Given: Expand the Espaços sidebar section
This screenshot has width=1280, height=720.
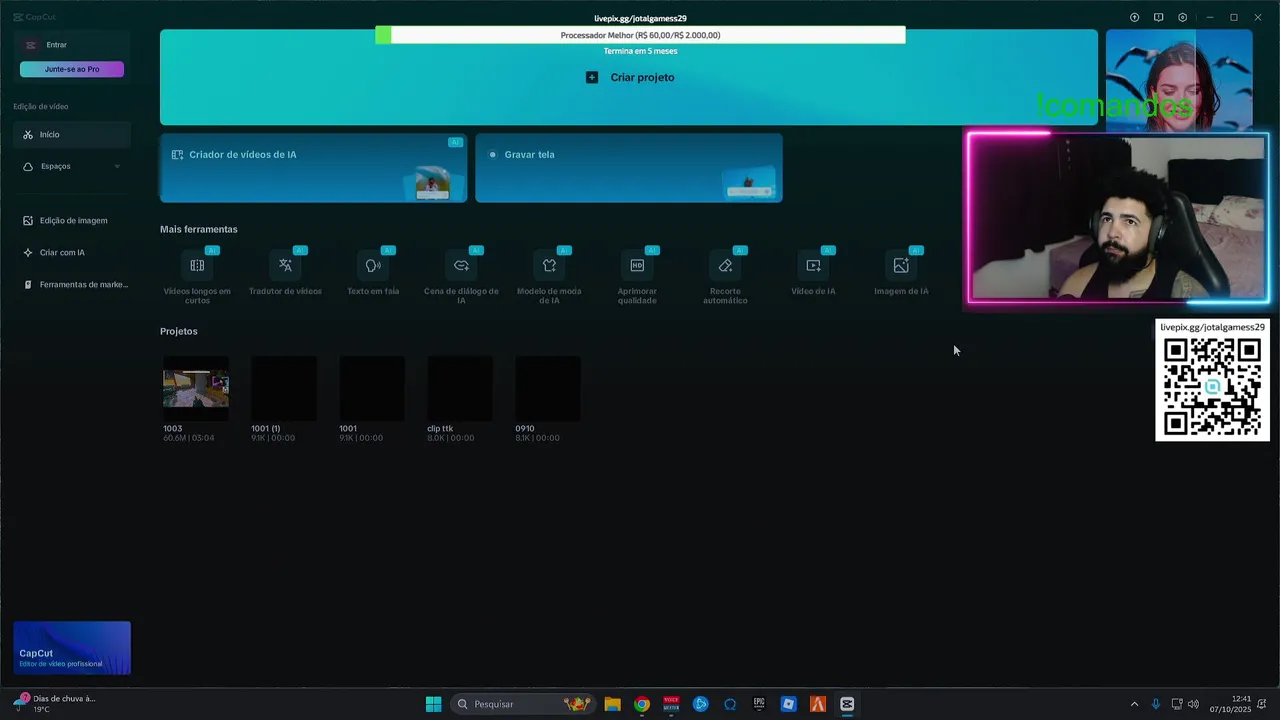Looking at the screenshot, I should [72, 166].
